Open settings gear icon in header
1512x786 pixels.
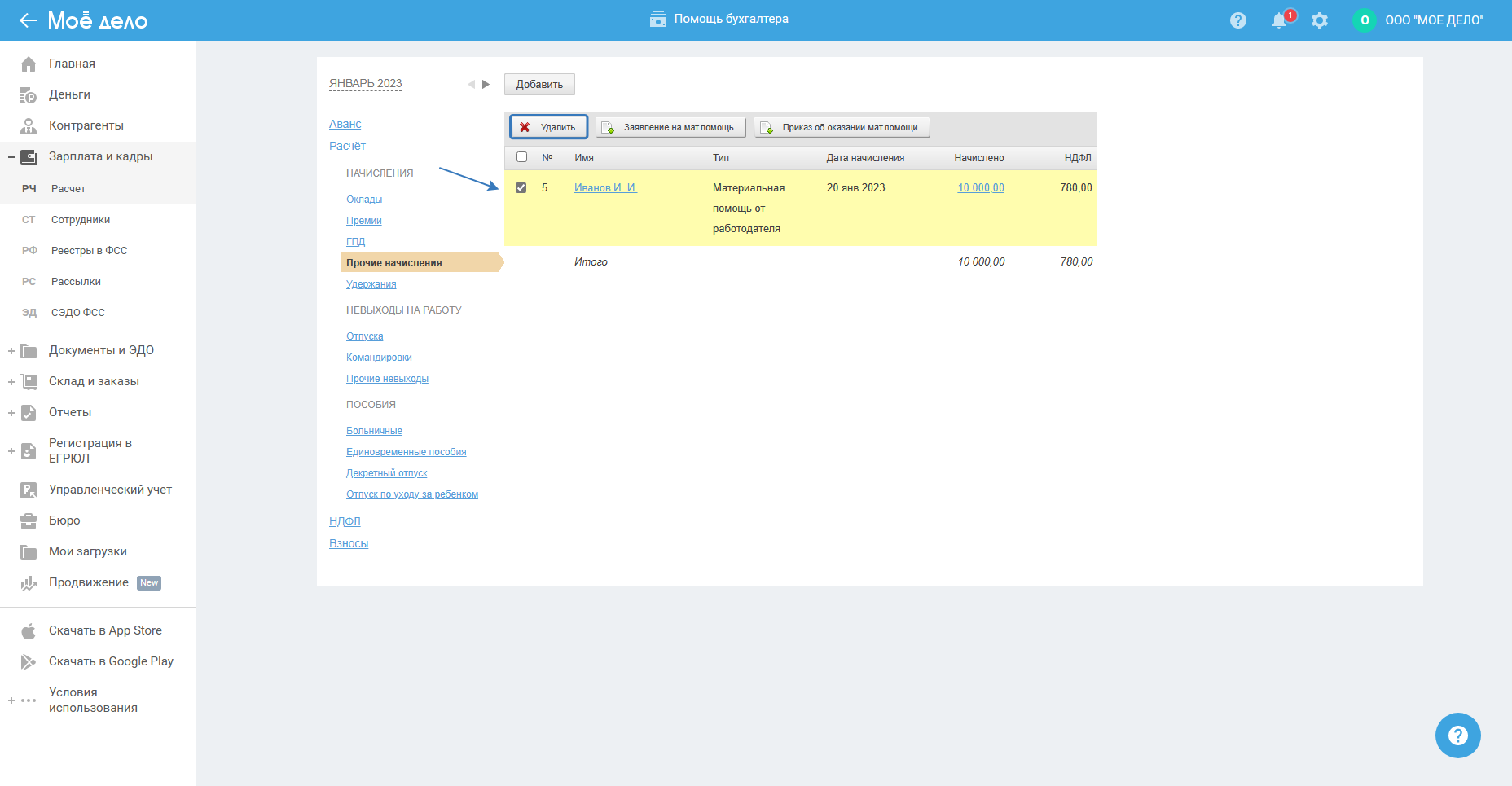pyautogui.click(x=1320, y=20)
